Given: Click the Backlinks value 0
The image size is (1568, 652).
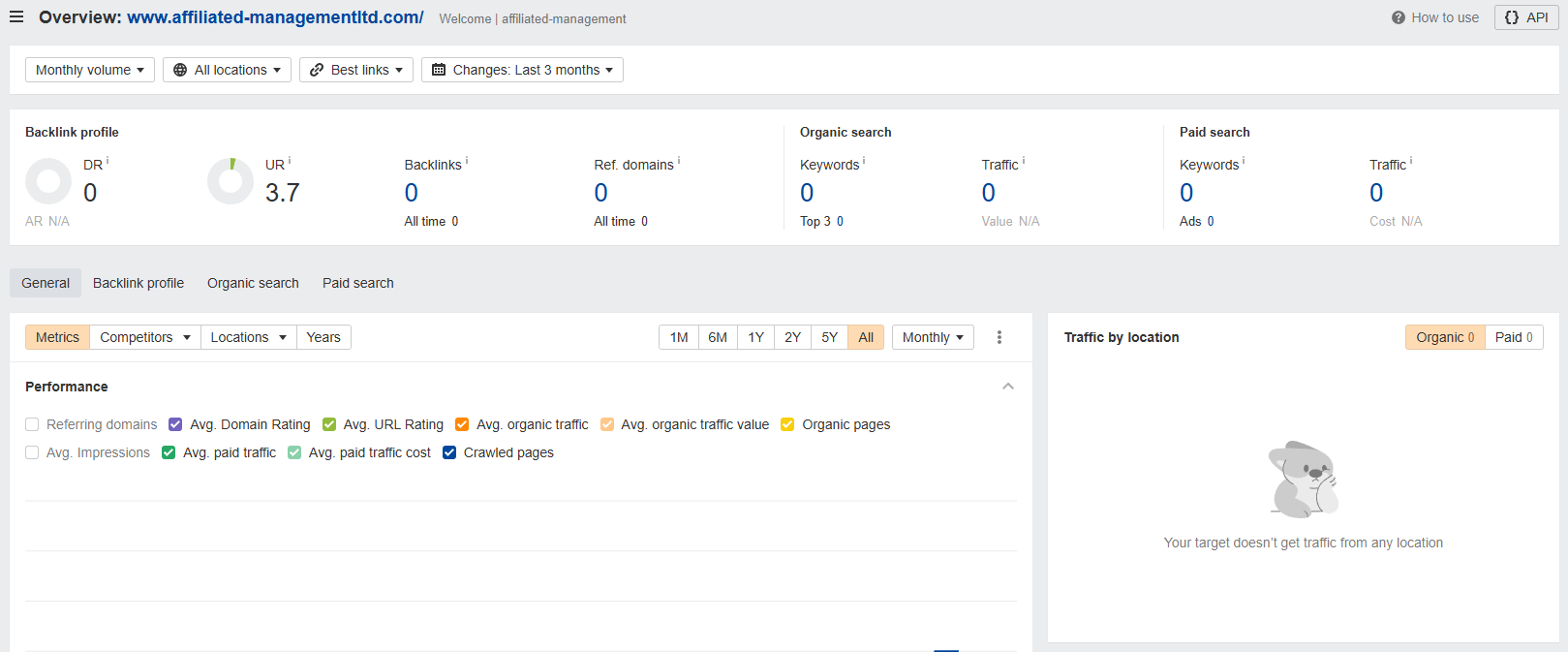Looking at the screenshot, I should tap(412, 193).
